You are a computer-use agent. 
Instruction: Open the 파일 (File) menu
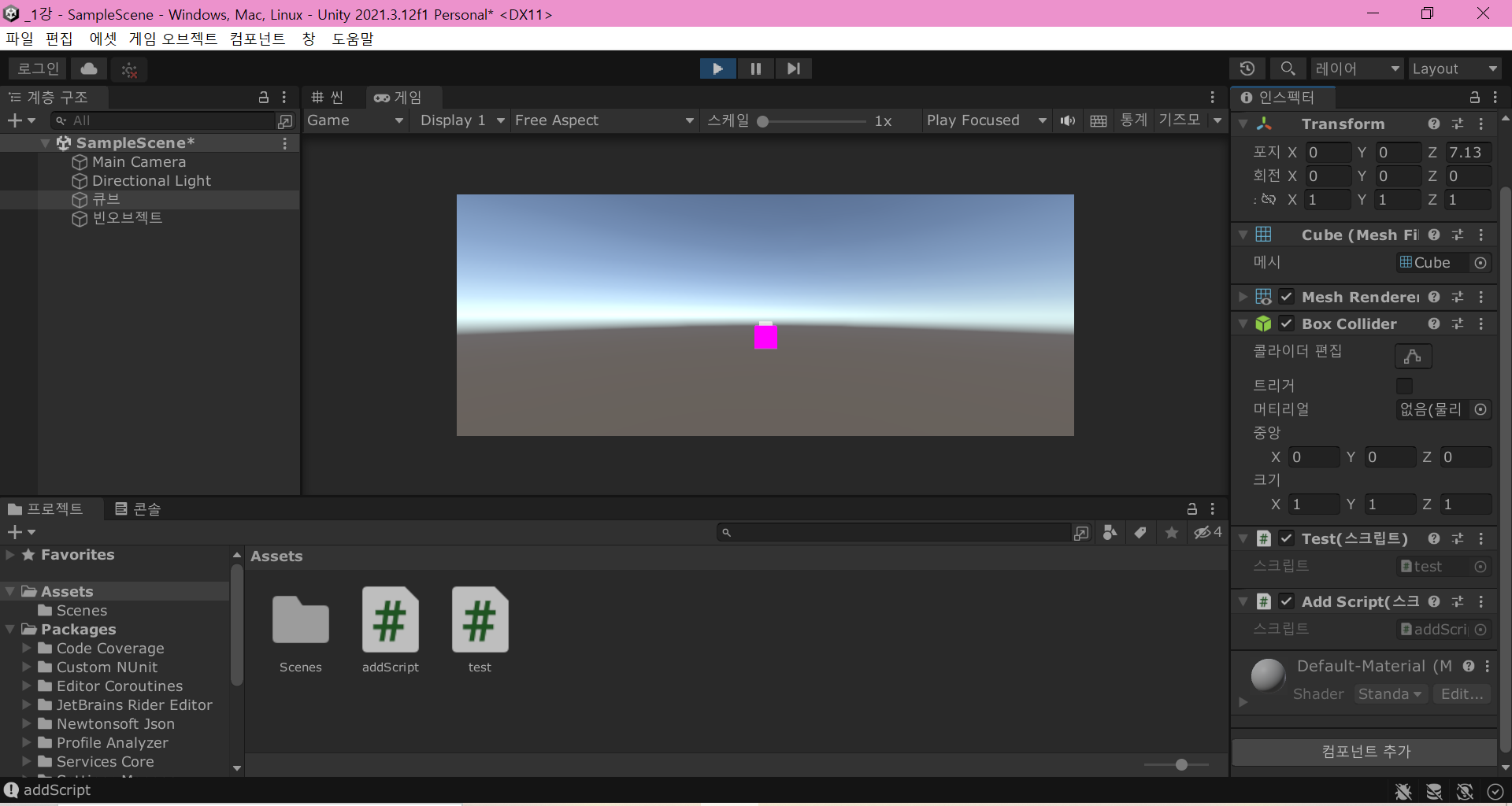20,39
